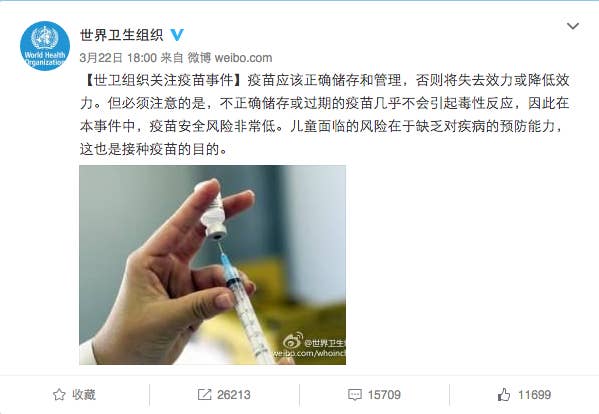Click the star favorite icon
Viewport: 599px width, 414px height.
59,395
